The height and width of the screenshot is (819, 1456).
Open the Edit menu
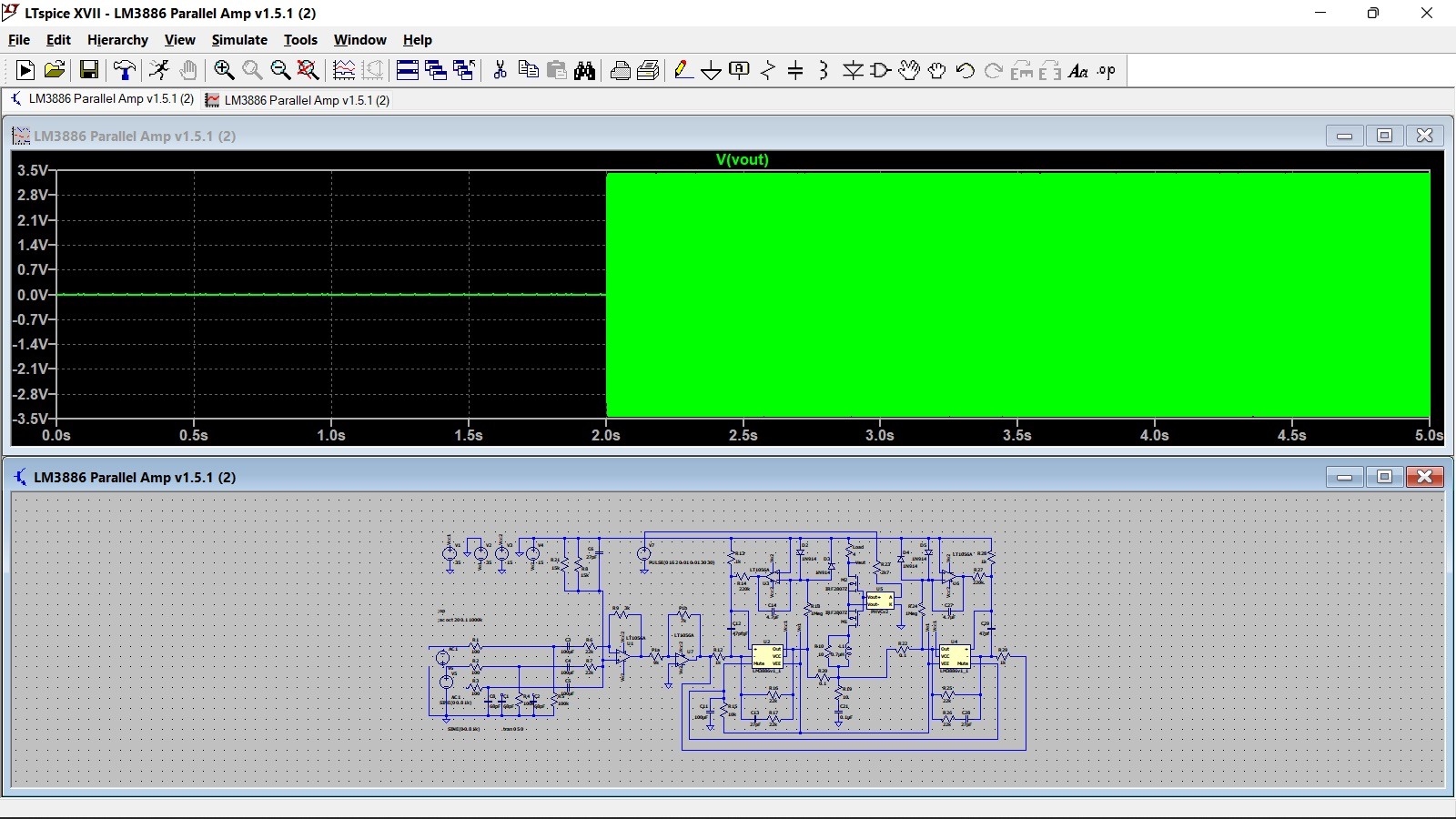click(58, 40)
